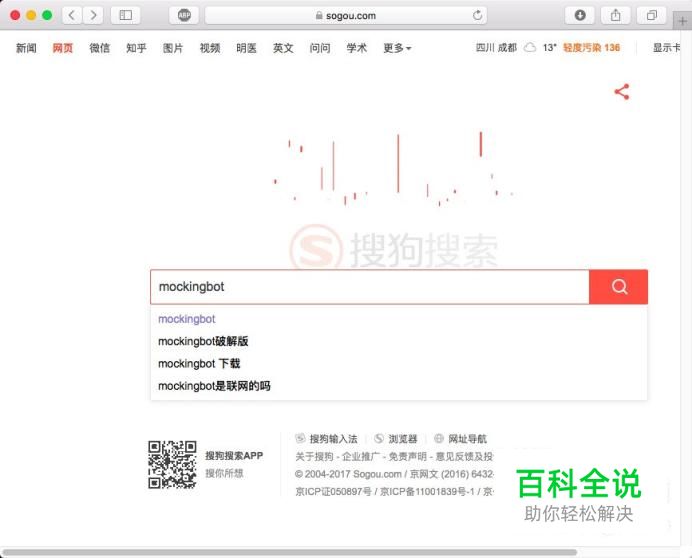Open the Safari downloads icon

(x=580, y=15)
